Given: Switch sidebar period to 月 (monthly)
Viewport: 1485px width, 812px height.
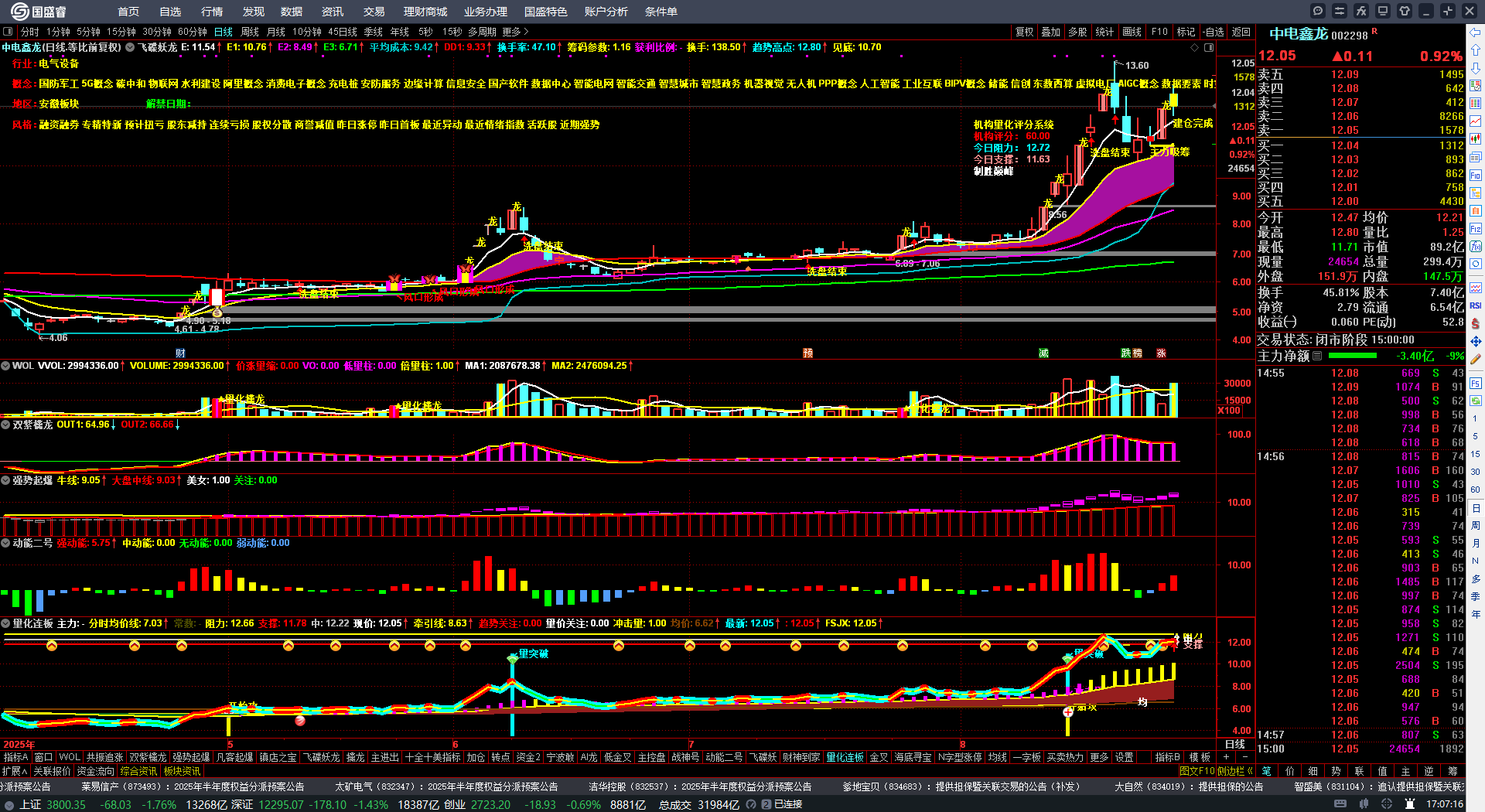Looking at the screenshot, I should pos(1476,543).
